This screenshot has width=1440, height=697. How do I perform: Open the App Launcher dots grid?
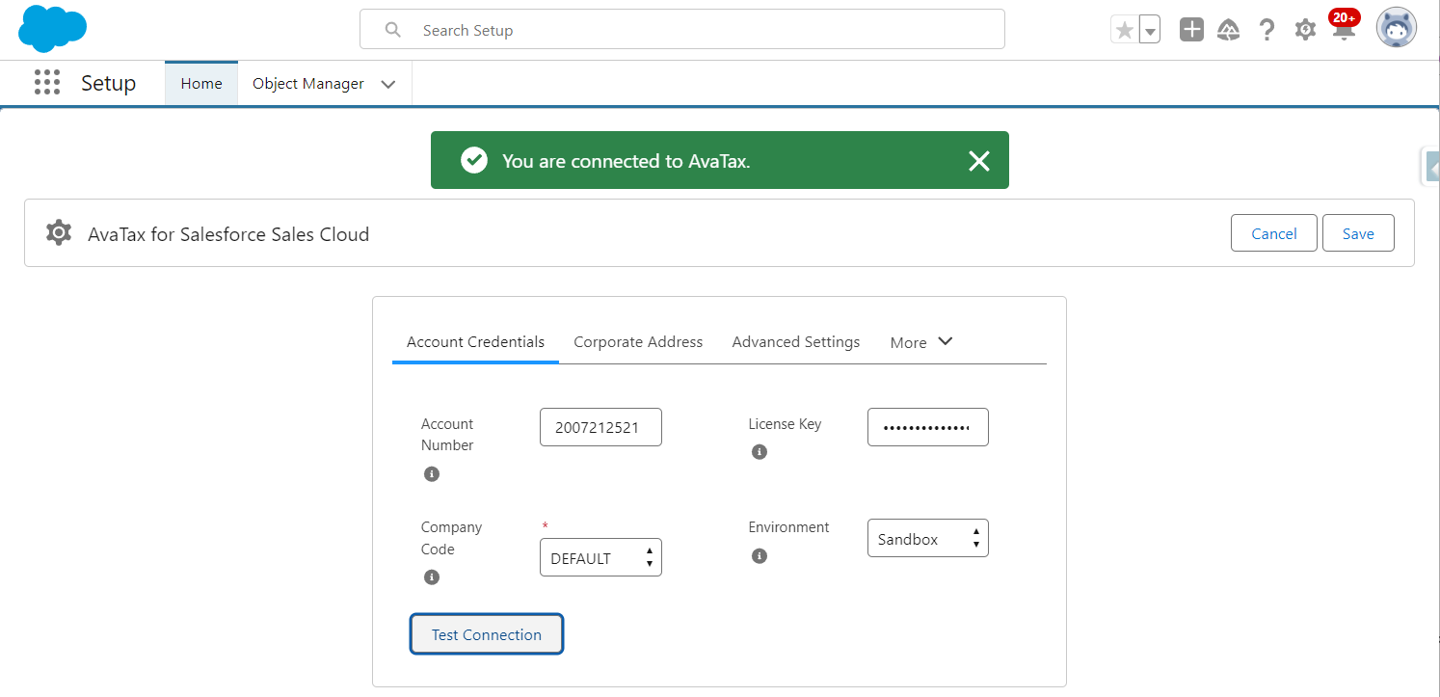[x=47, y=83]
